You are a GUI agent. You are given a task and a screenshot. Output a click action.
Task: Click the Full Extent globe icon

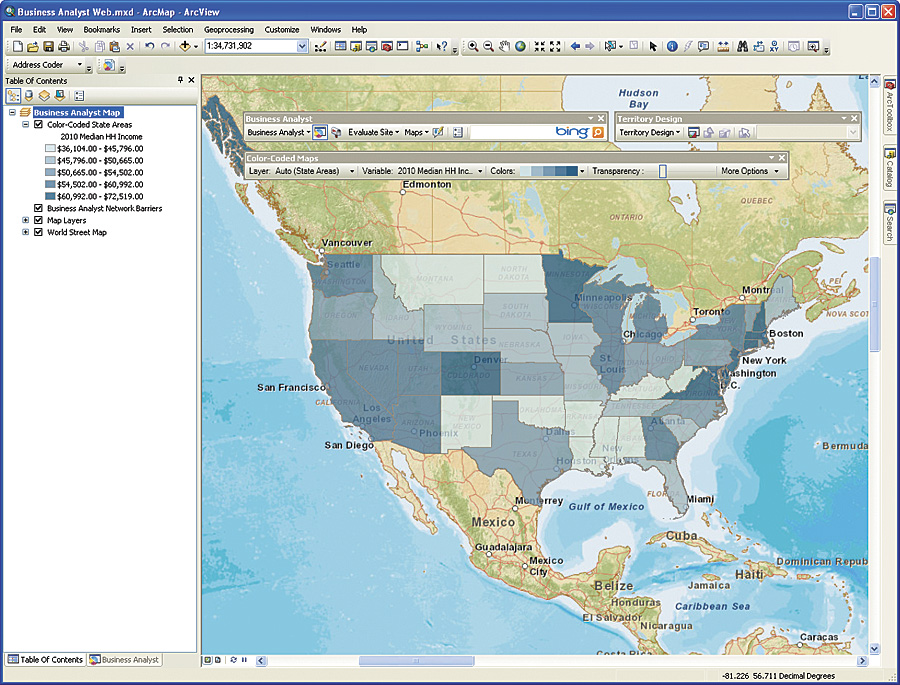coord(521,46)
